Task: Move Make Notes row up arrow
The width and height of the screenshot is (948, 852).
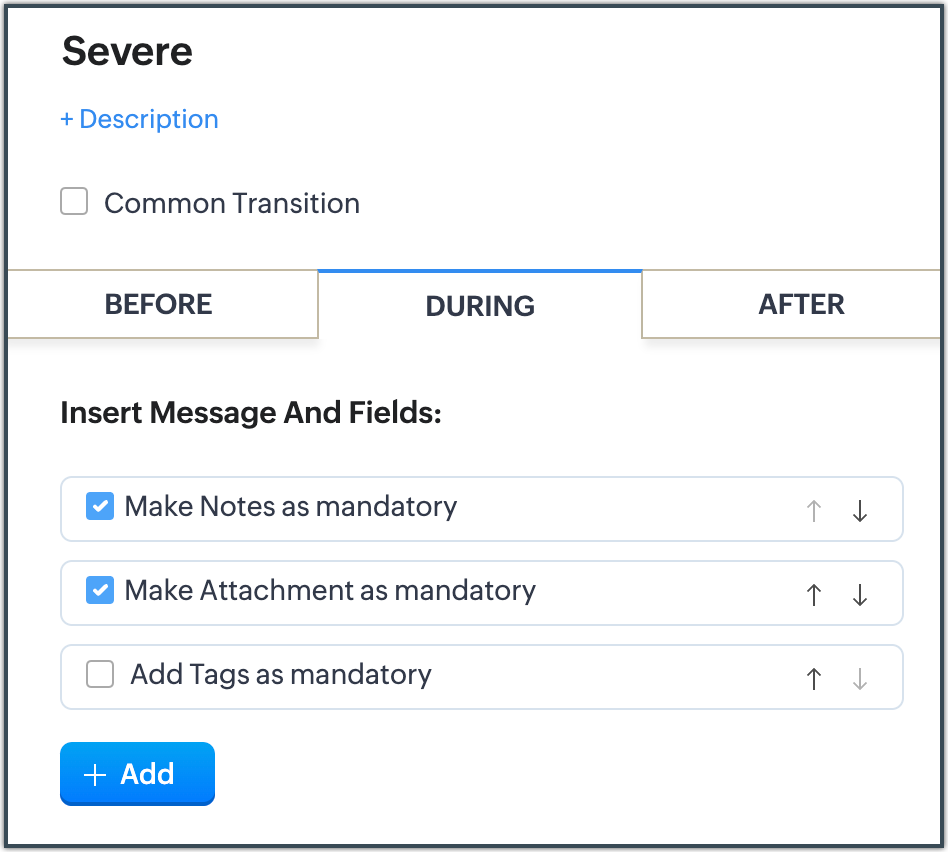Action: click(x=814, y=511)
